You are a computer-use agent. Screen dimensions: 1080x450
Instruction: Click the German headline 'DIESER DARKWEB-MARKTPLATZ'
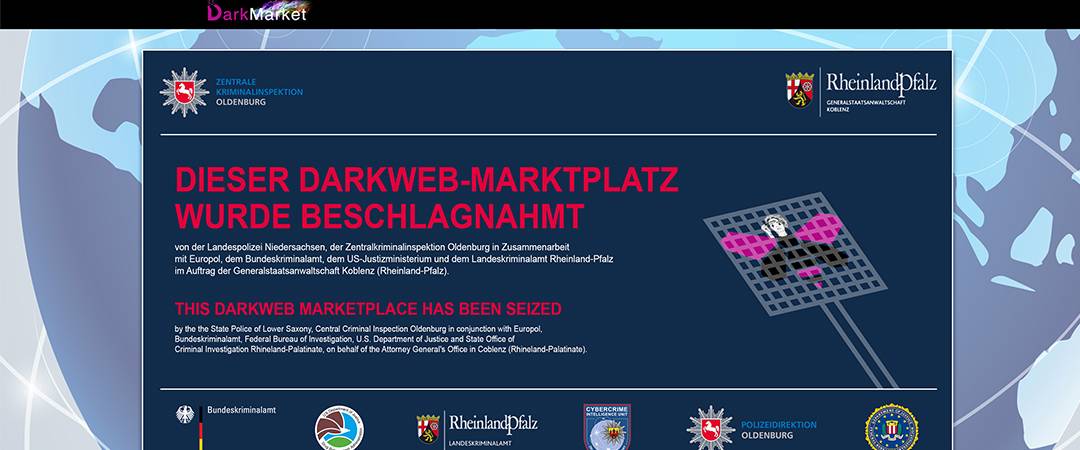coord(427,180)
